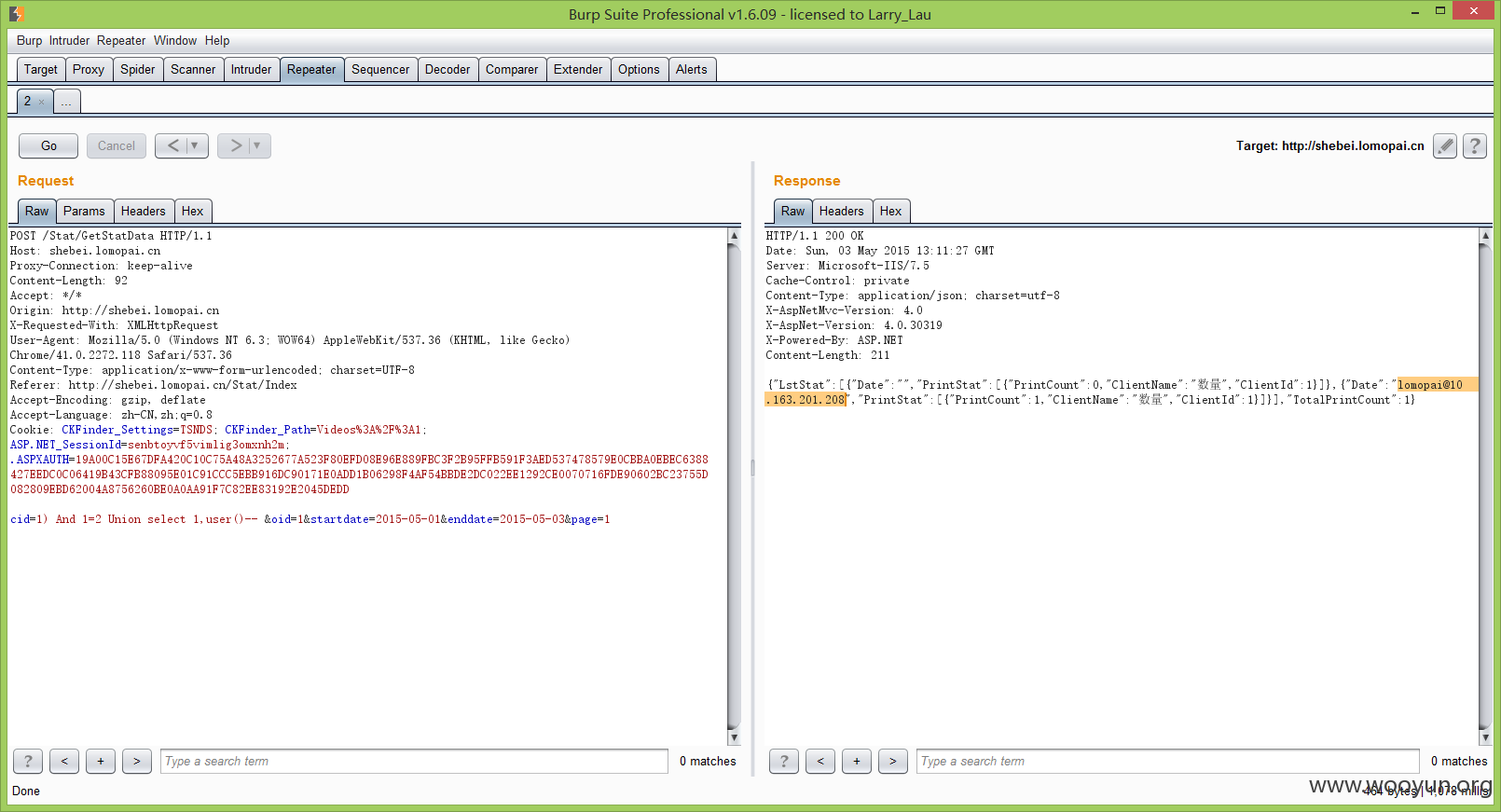The width and height of the screenshot is (1501, 812).
Task: Go to next match in request search
Action: [137, 762]
